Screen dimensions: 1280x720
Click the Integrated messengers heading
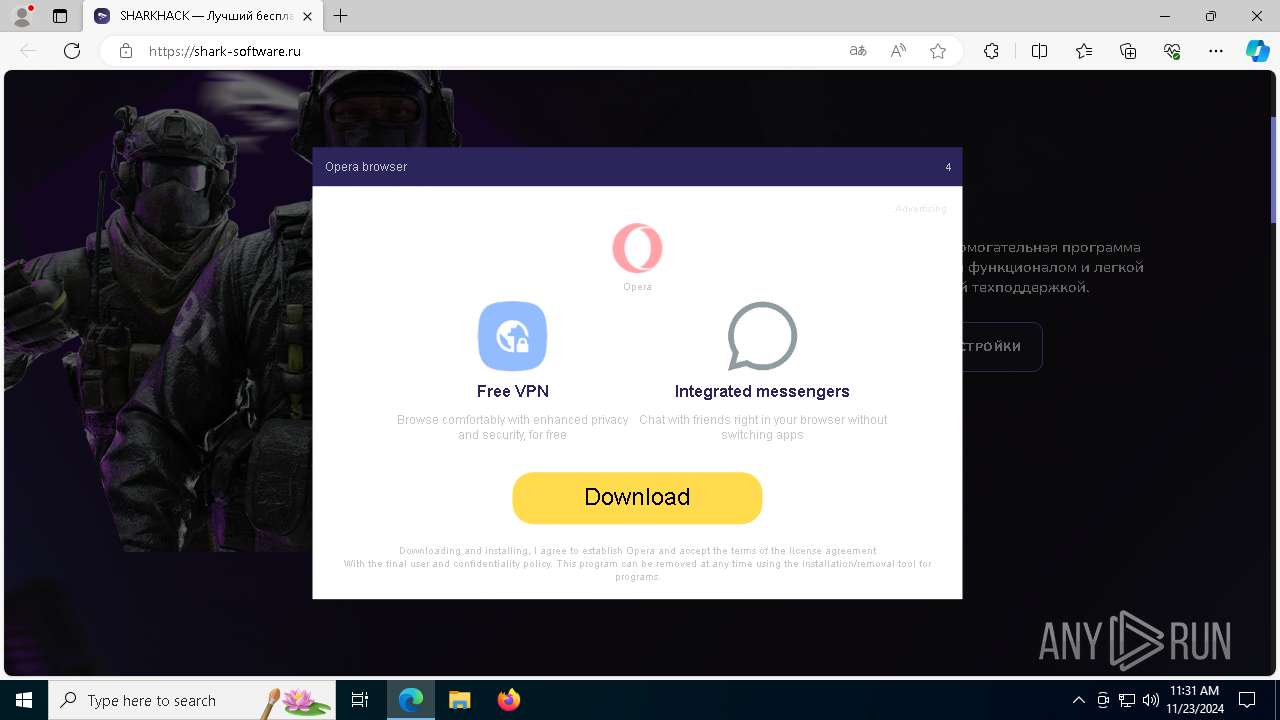[x=762, y=391]
